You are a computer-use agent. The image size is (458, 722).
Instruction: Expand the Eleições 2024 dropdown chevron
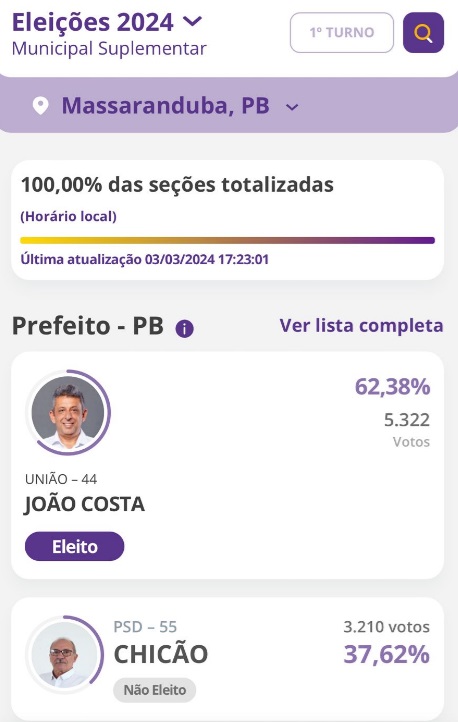[x=192, y=21]
